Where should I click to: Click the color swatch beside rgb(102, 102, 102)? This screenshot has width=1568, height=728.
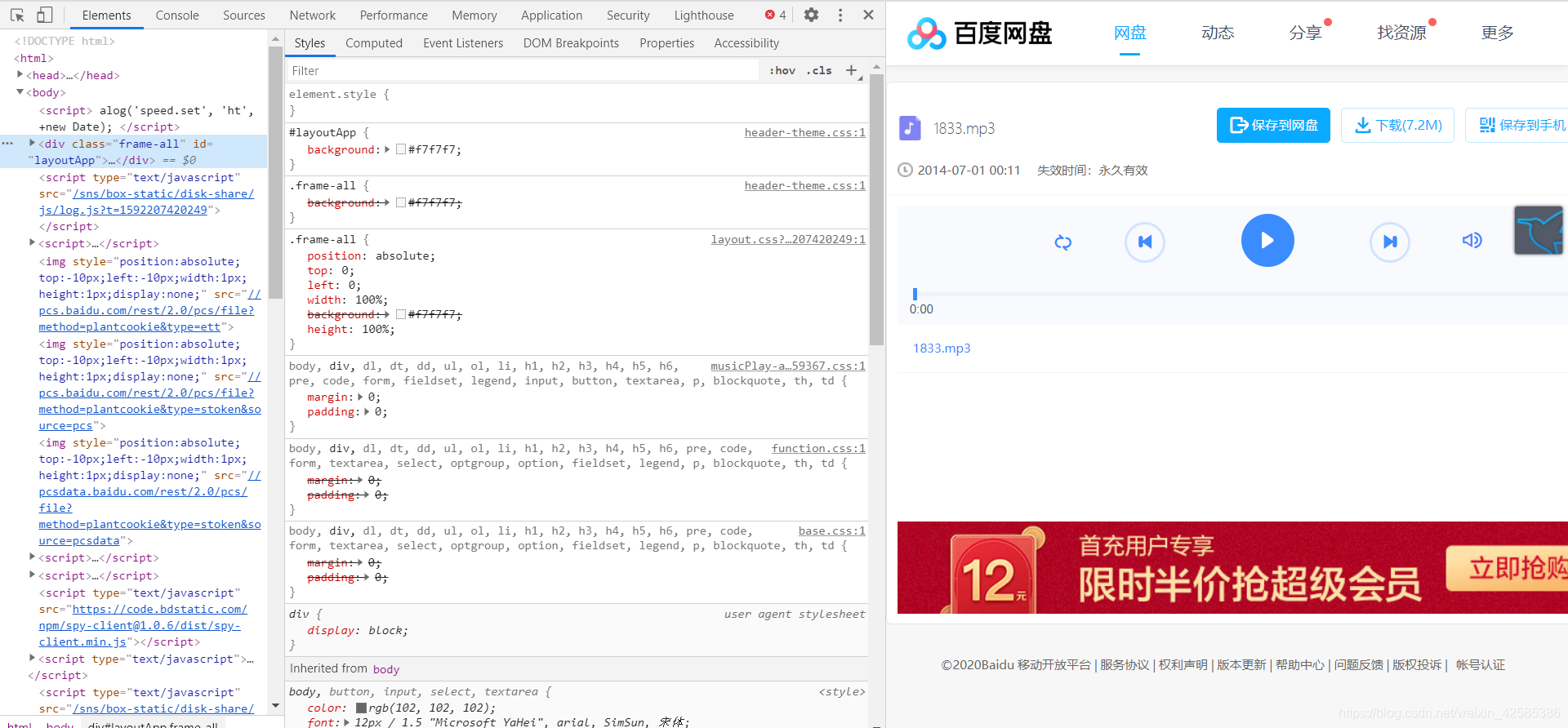pos(361,708)
